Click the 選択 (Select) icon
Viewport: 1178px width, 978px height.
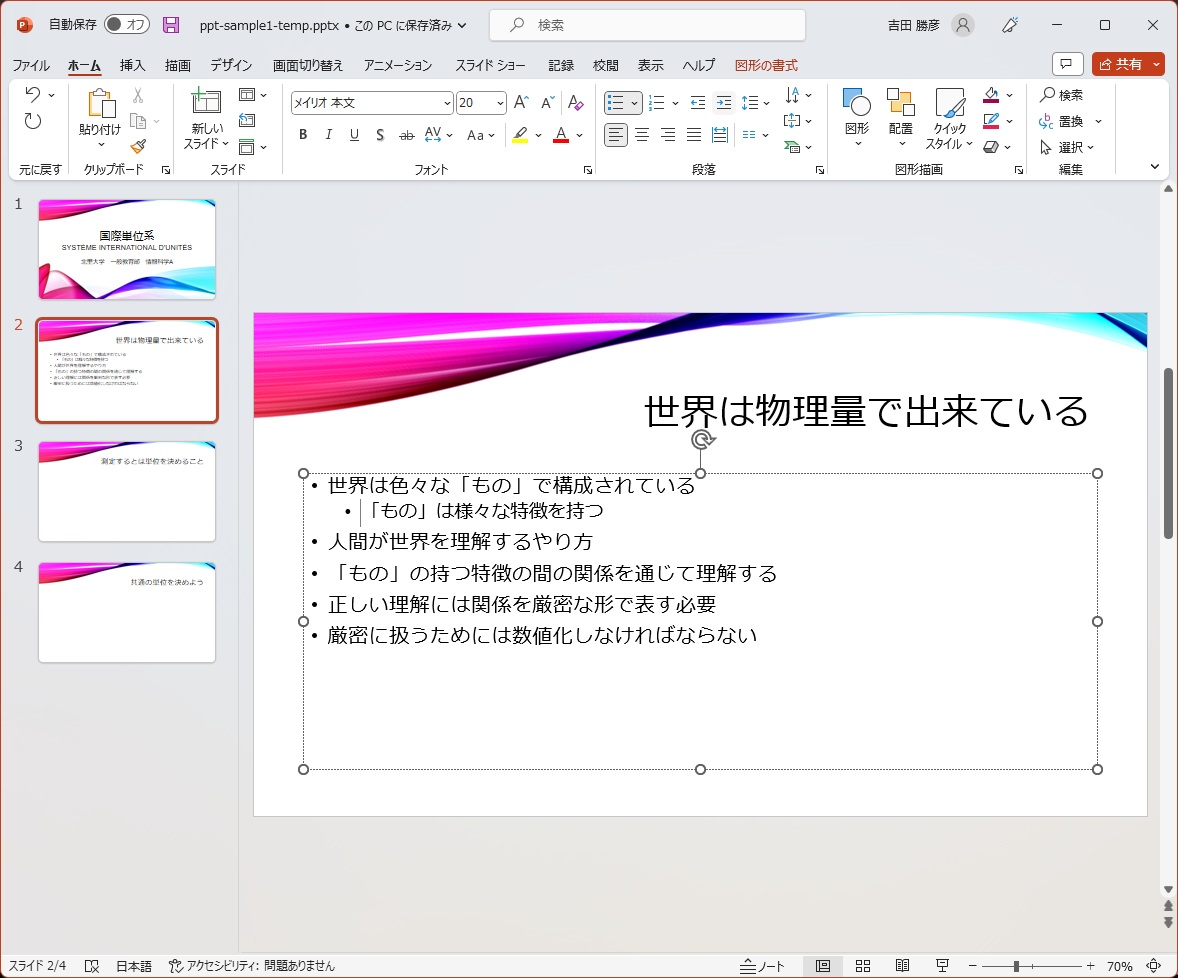(x=1062, y=147)
